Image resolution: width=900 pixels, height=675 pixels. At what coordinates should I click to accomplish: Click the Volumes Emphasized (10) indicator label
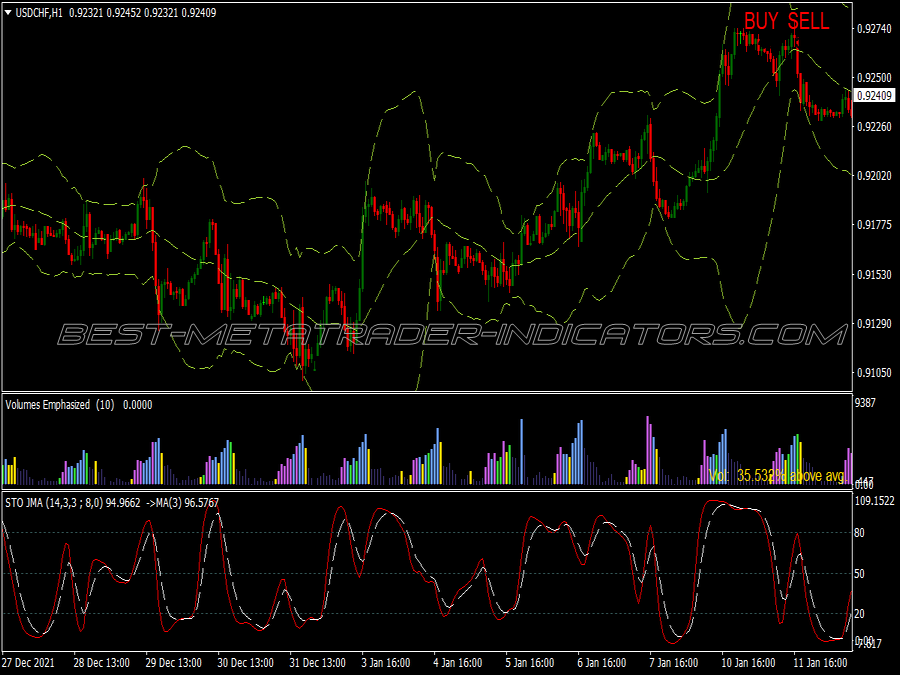pyautogui.click(x=60, y=405)
